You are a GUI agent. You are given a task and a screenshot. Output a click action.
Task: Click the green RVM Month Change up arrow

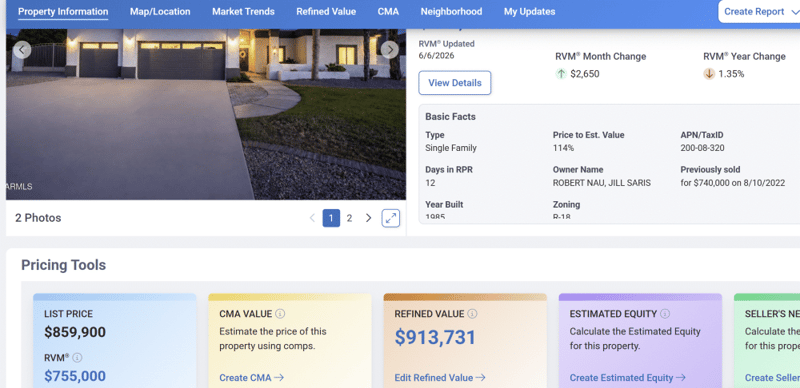click(x=561, y=74)
